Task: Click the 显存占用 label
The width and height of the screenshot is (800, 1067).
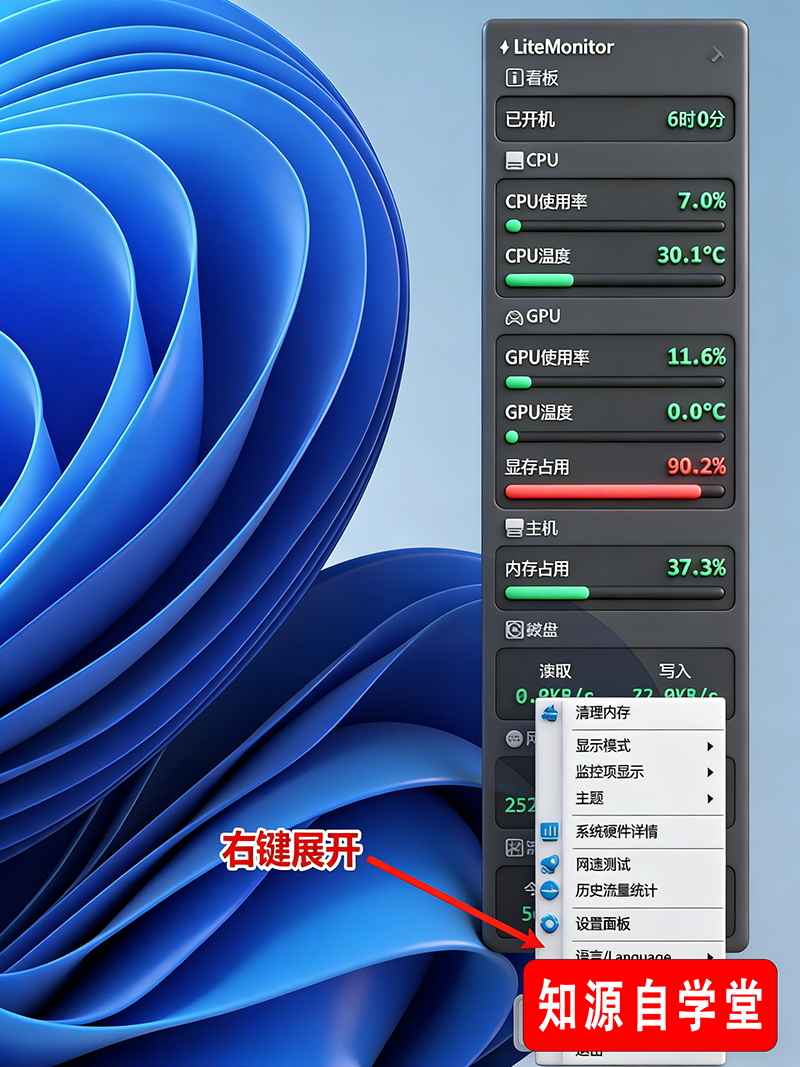Action: pyautogui.click(x=537, y=467)
